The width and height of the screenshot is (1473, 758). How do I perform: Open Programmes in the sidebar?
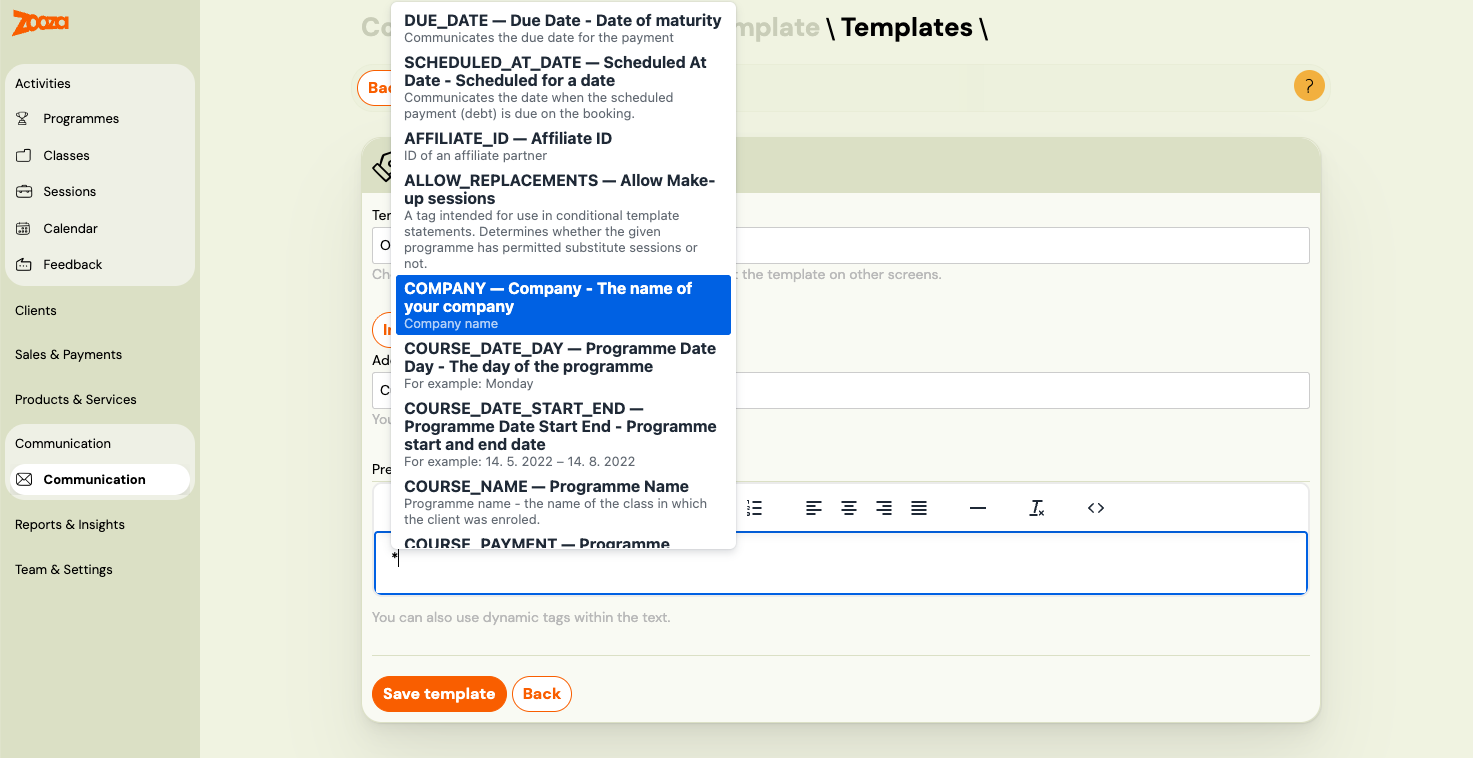coord(81,118)
